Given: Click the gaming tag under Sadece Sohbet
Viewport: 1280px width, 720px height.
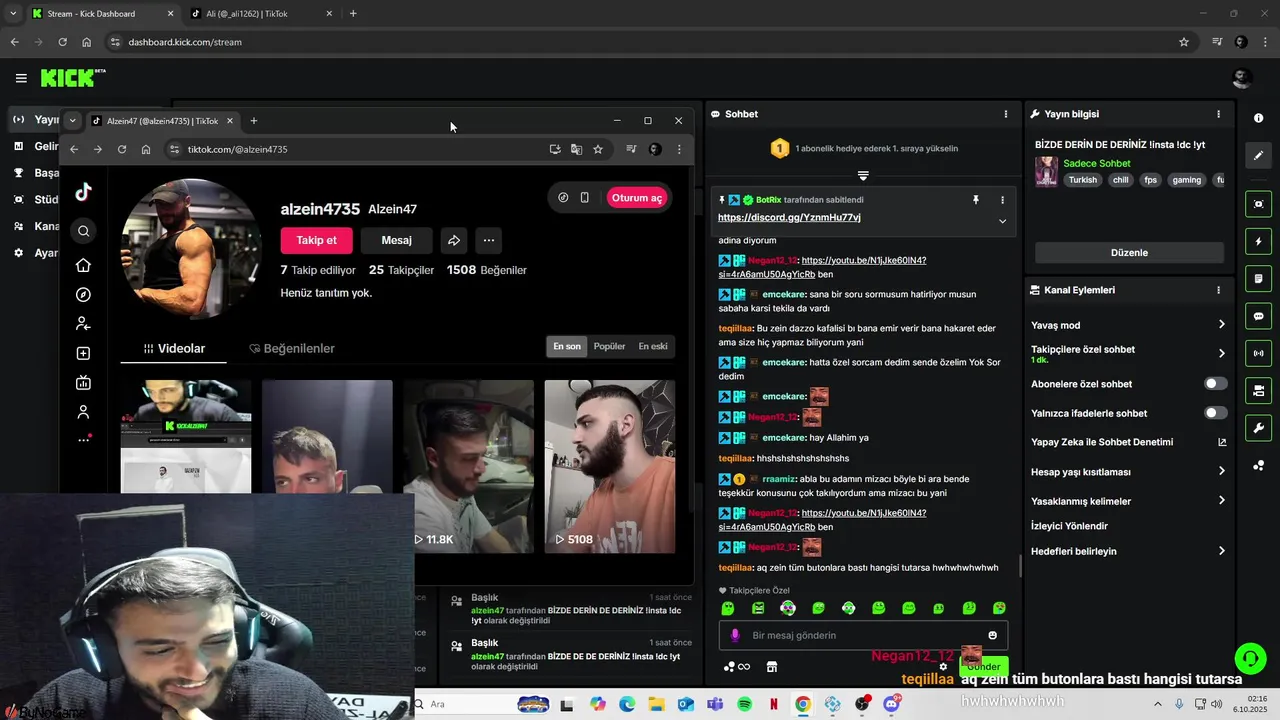Looking at the screenshot, I should point(1187,180).
